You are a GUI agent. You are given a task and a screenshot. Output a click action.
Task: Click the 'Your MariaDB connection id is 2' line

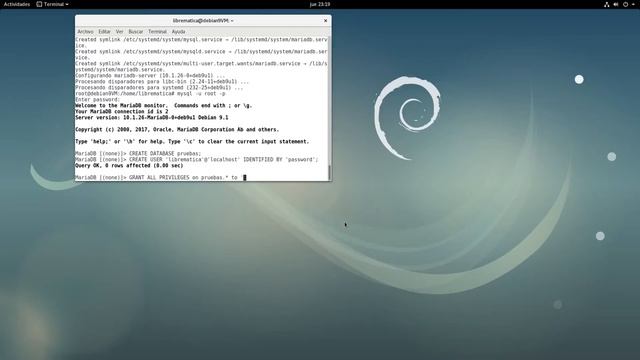pyautogui.click(x=121, y=111)
